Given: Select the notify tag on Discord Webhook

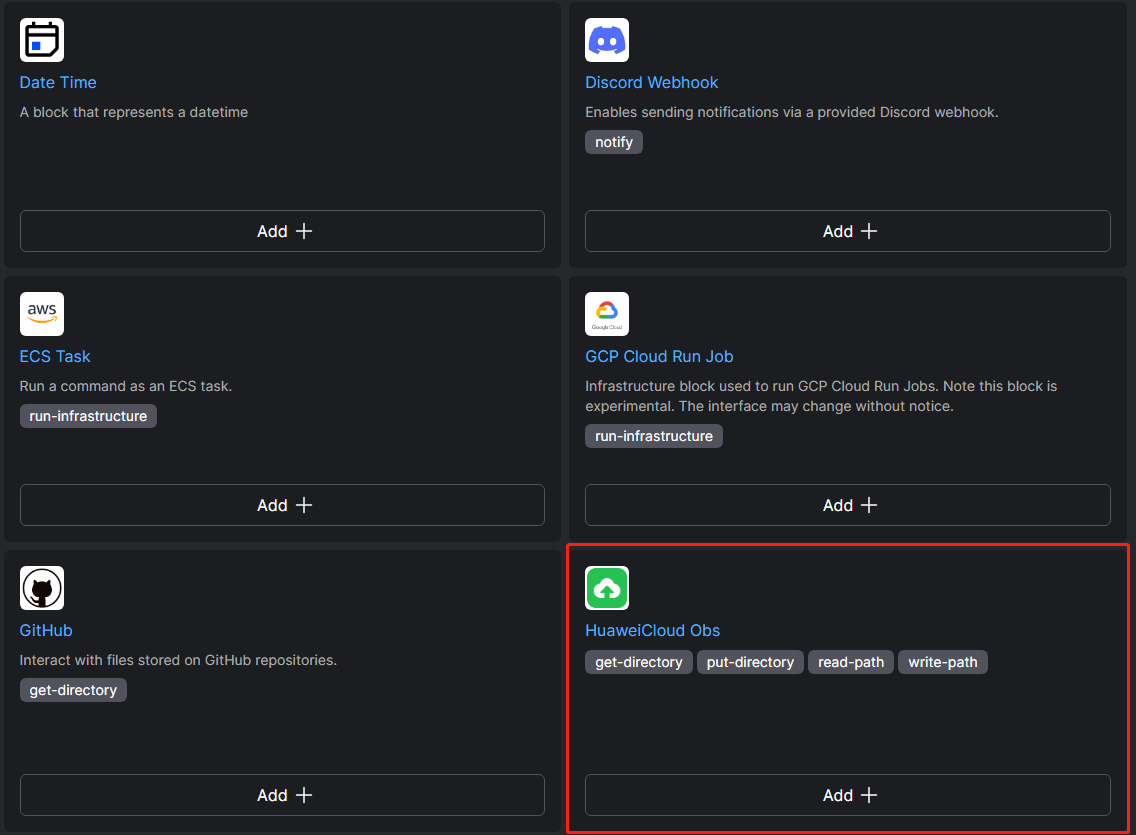Looking at the screenshot, I should [x=614, y=142].
